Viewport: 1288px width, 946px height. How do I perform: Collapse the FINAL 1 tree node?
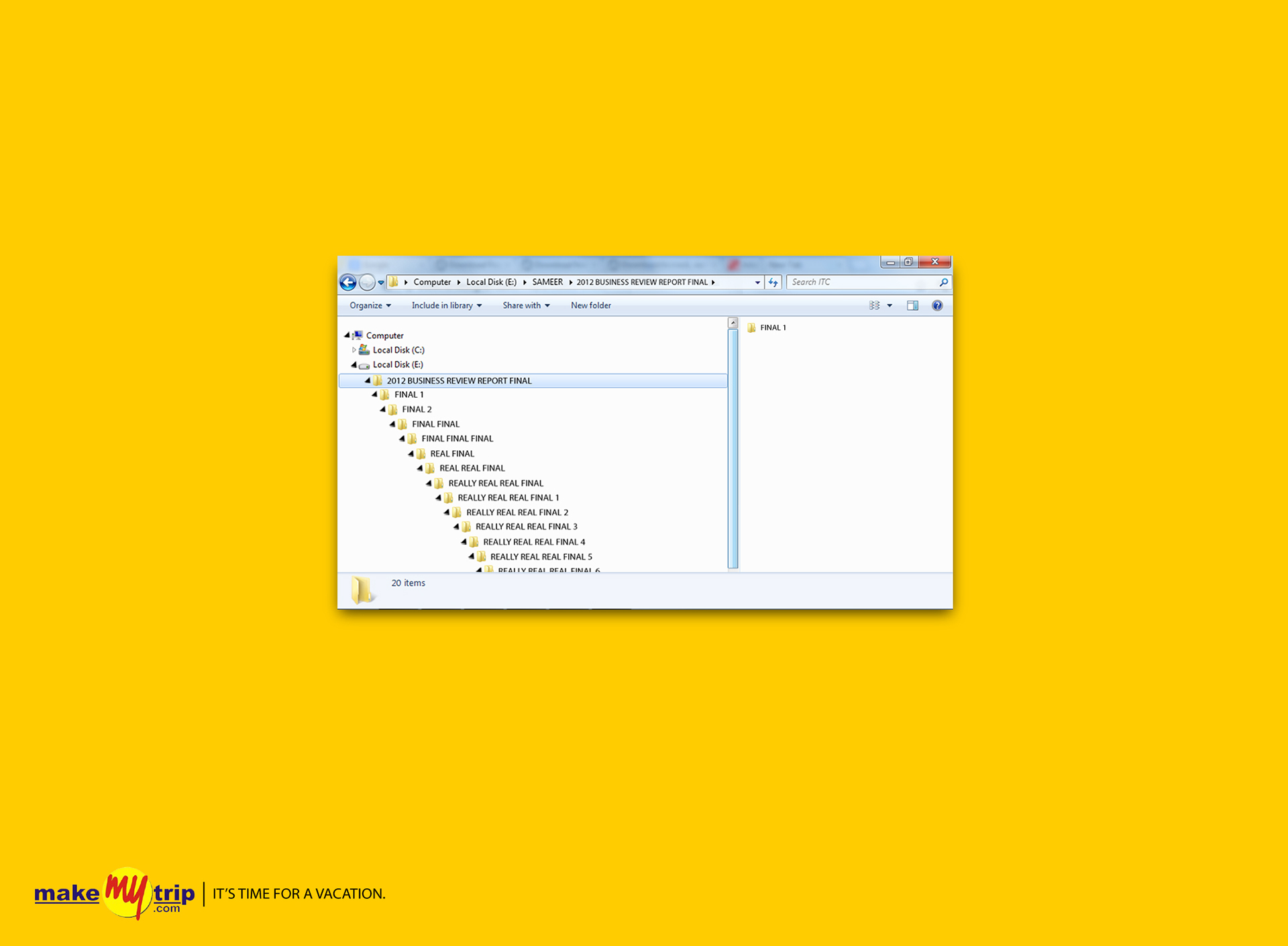coord(374,395)
